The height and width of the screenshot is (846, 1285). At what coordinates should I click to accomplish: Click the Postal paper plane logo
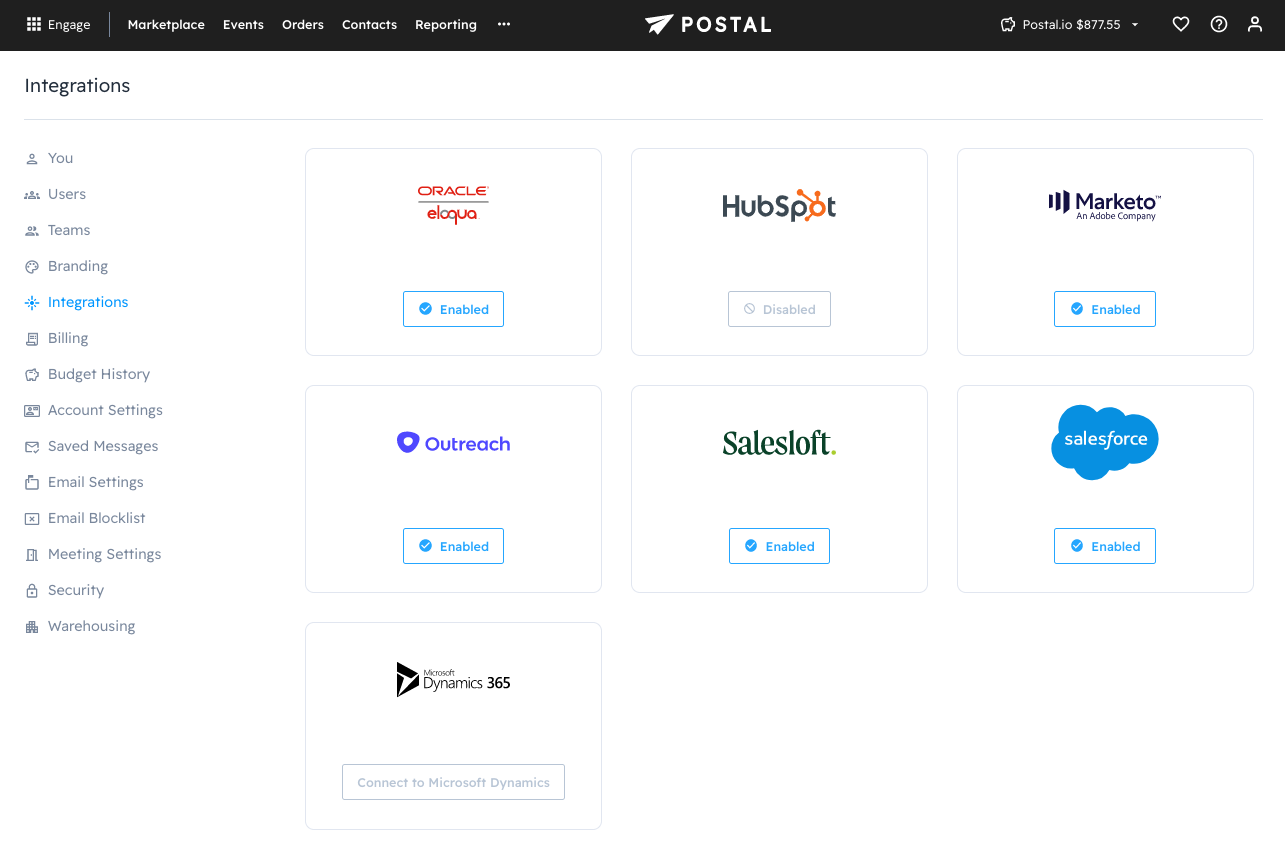660,25
